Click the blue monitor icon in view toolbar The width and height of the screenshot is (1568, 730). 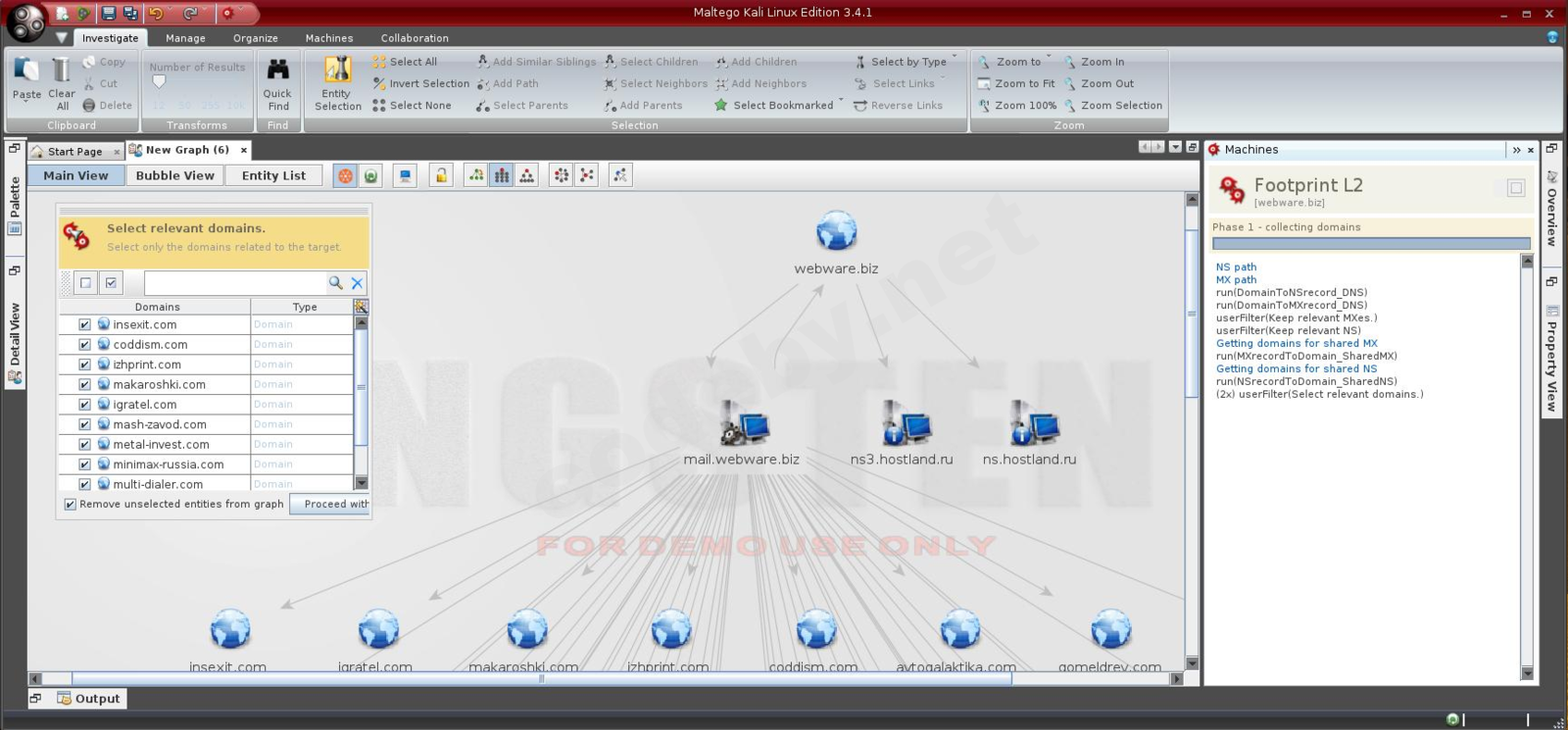[x=405, y=175]
